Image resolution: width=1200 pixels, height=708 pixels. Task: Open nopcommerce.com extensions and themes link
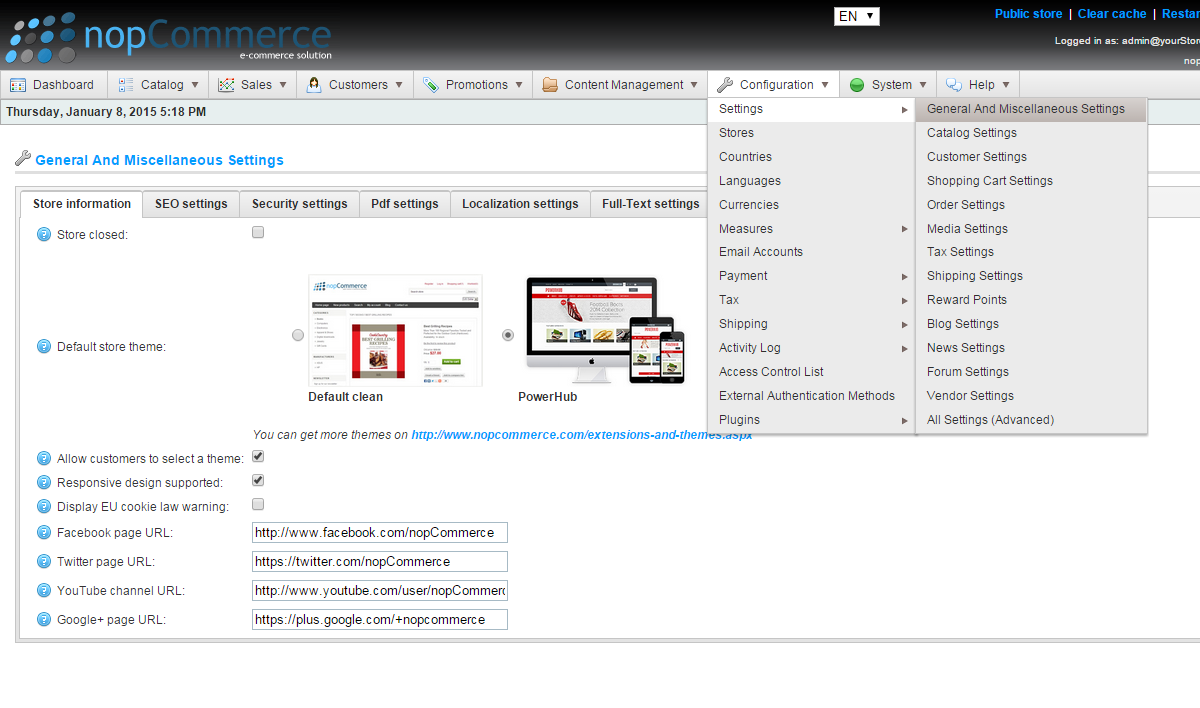click(581, 435)
